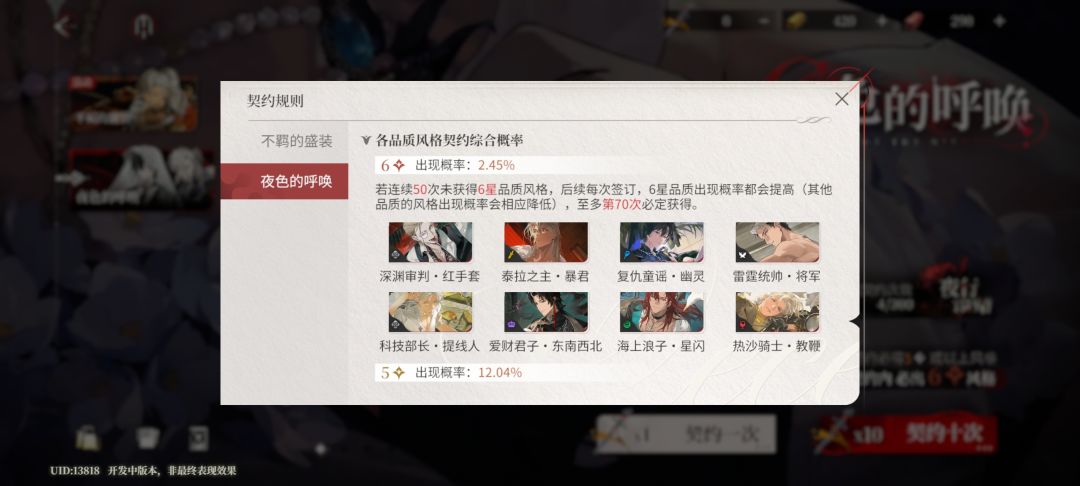The width and height of the screenshot is (1080, 486).
Task: View the 复仇童谣·幽灵 card image
Action: tap(661, 242)
